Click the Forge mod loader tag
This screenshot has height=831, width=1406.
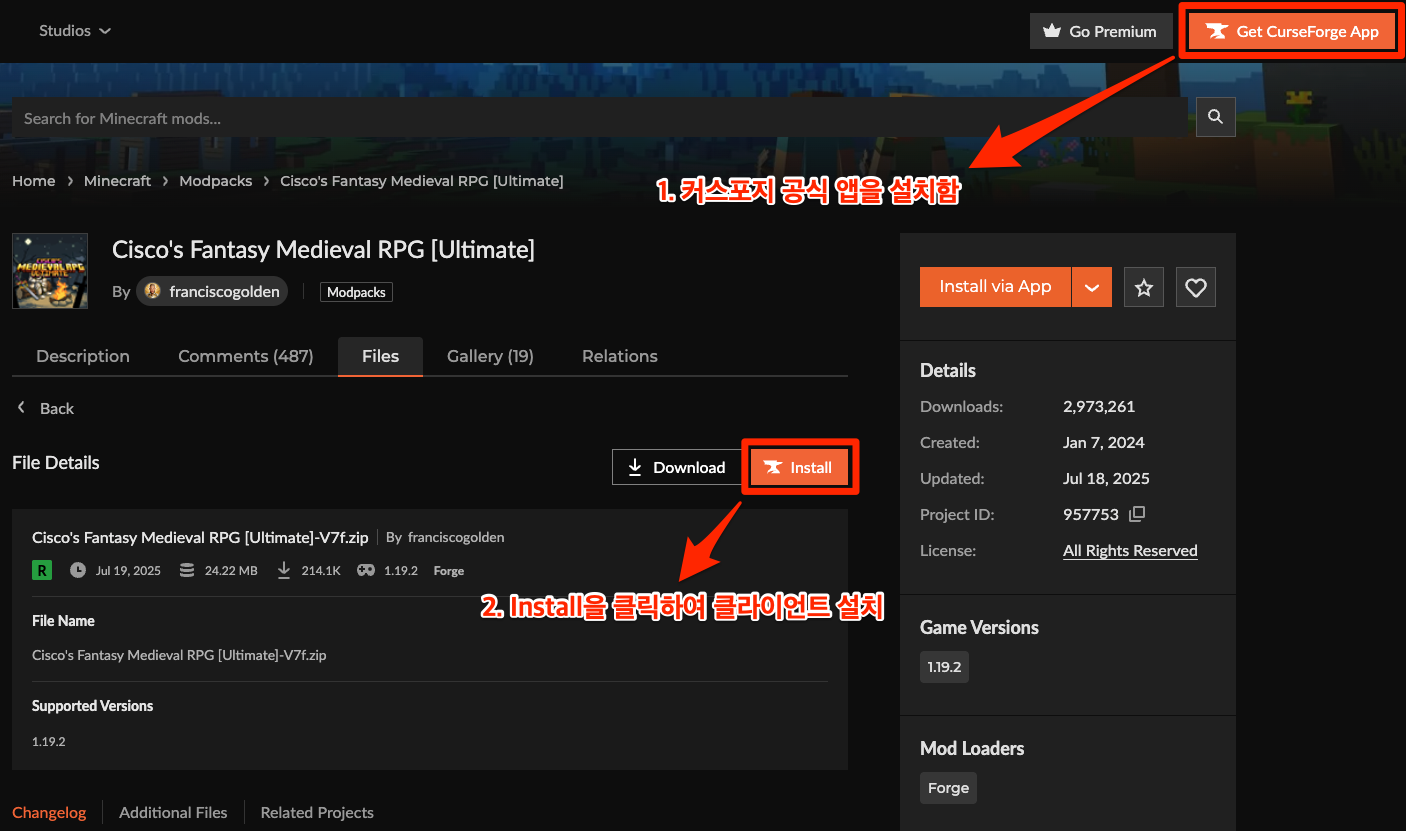tap(948, 788)
